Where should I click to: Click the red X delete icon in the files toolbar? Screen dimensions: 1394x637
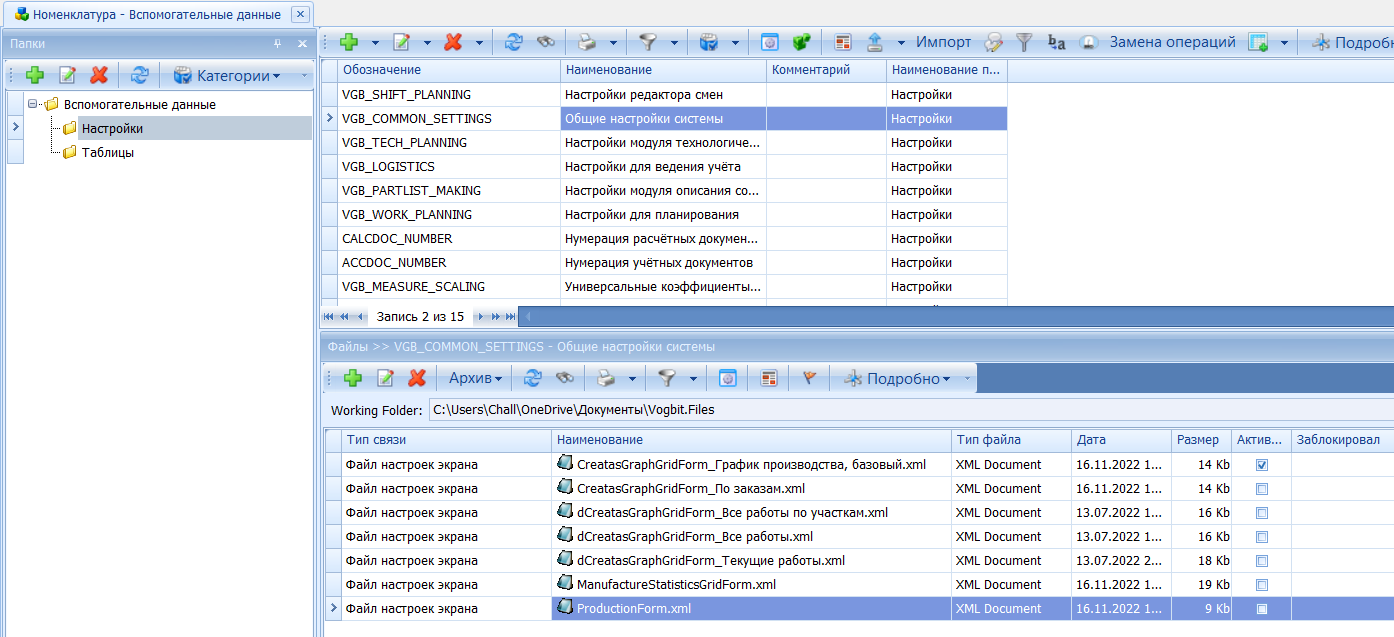point(417,378)
